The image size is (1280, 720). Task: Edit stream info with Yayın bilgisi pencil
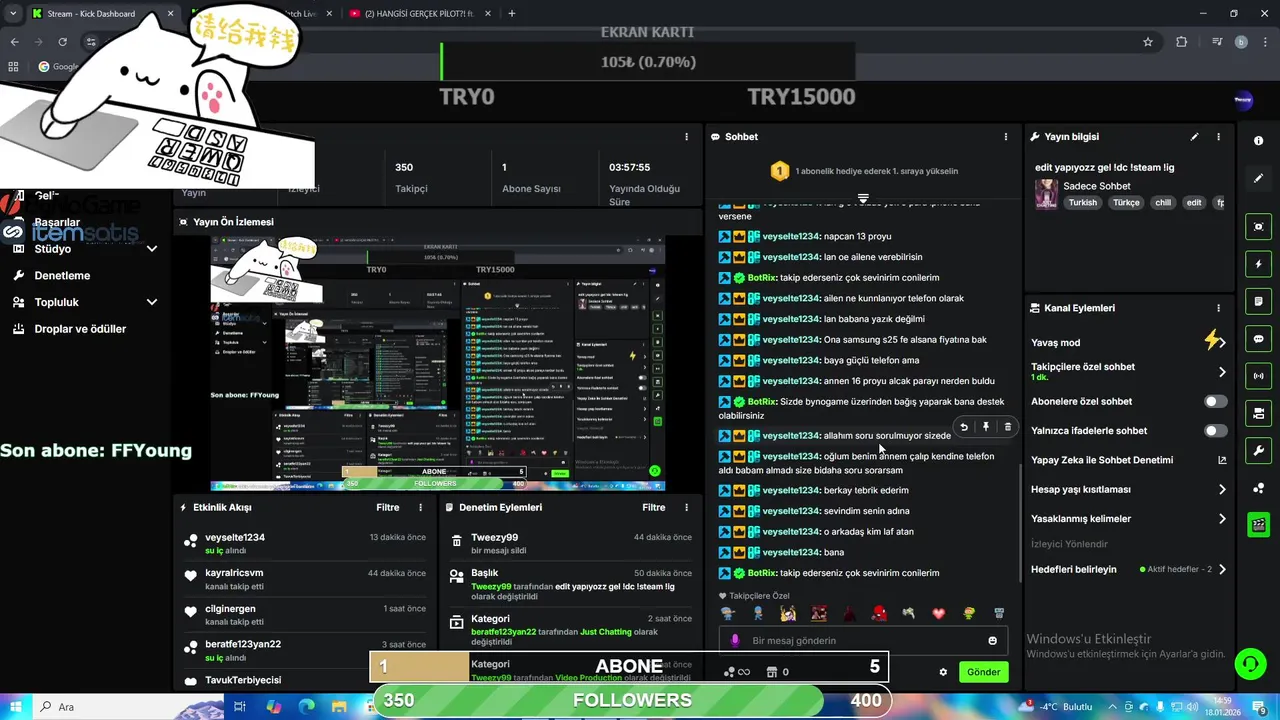[1194, 137]
